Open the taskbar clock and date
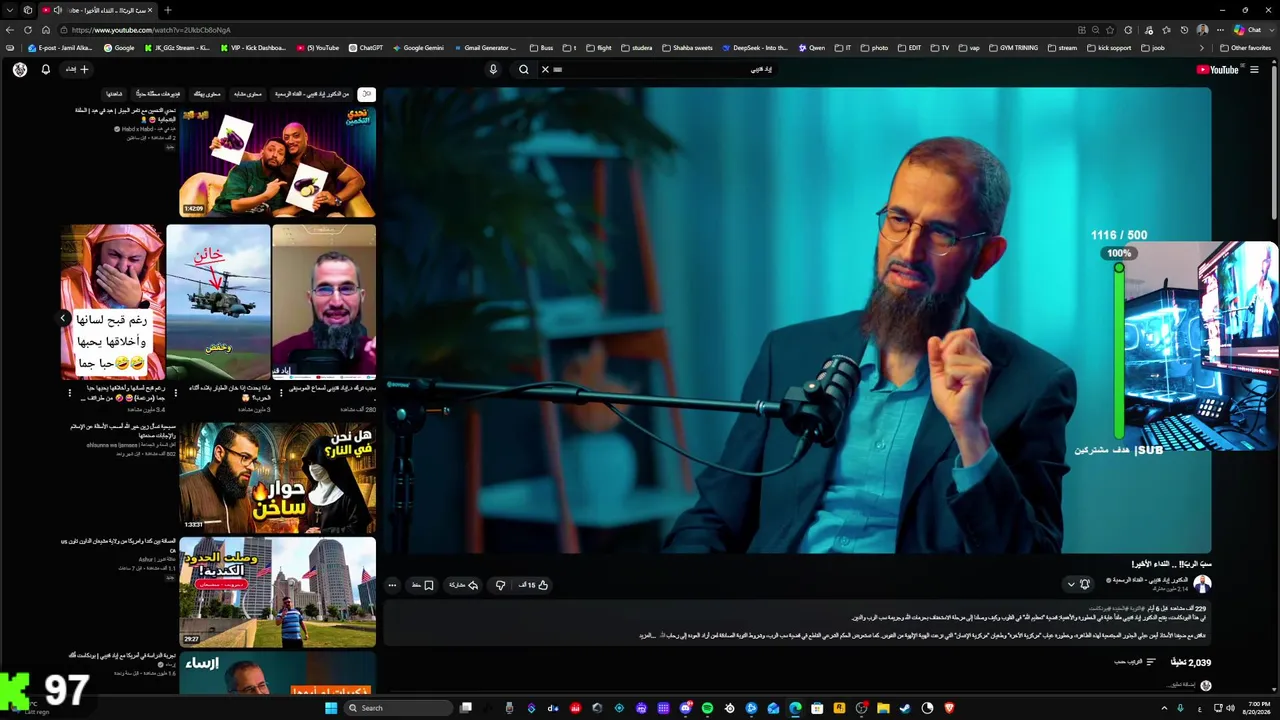 (x=1254, y=708)
